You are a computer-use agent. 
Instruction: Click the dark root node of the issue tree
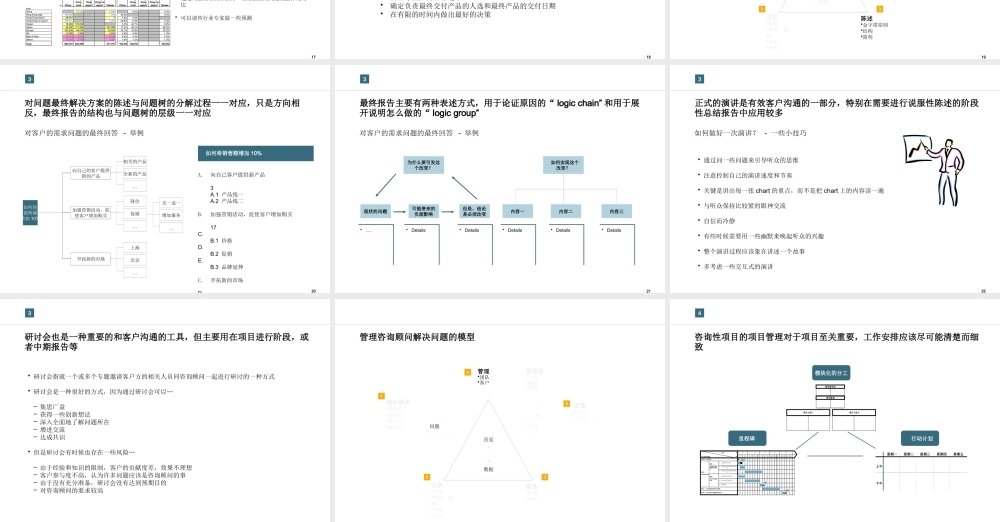click(30, 213)
